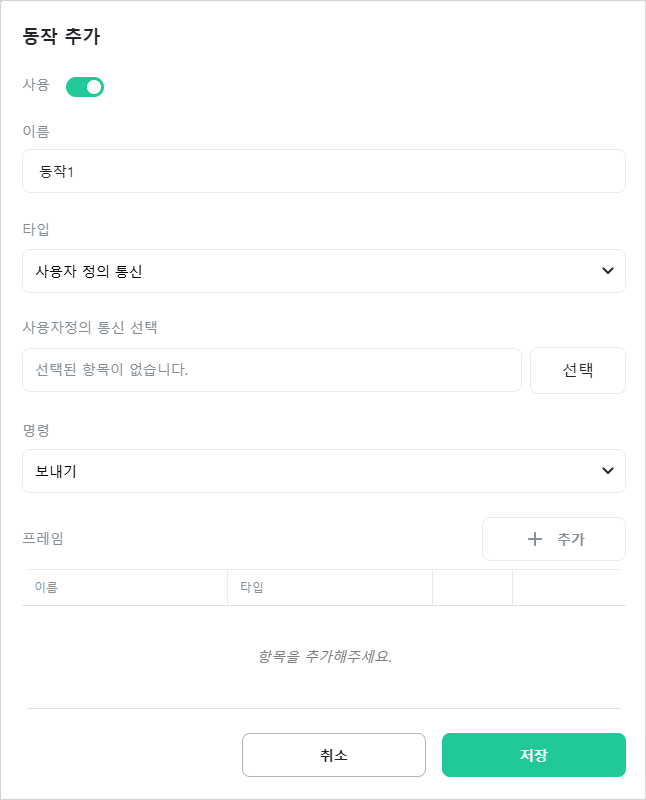Image resolution: width=646 pixels, height=800 pixels.
Task: Click the plus icon beside 추가
Action: [534, 539]
